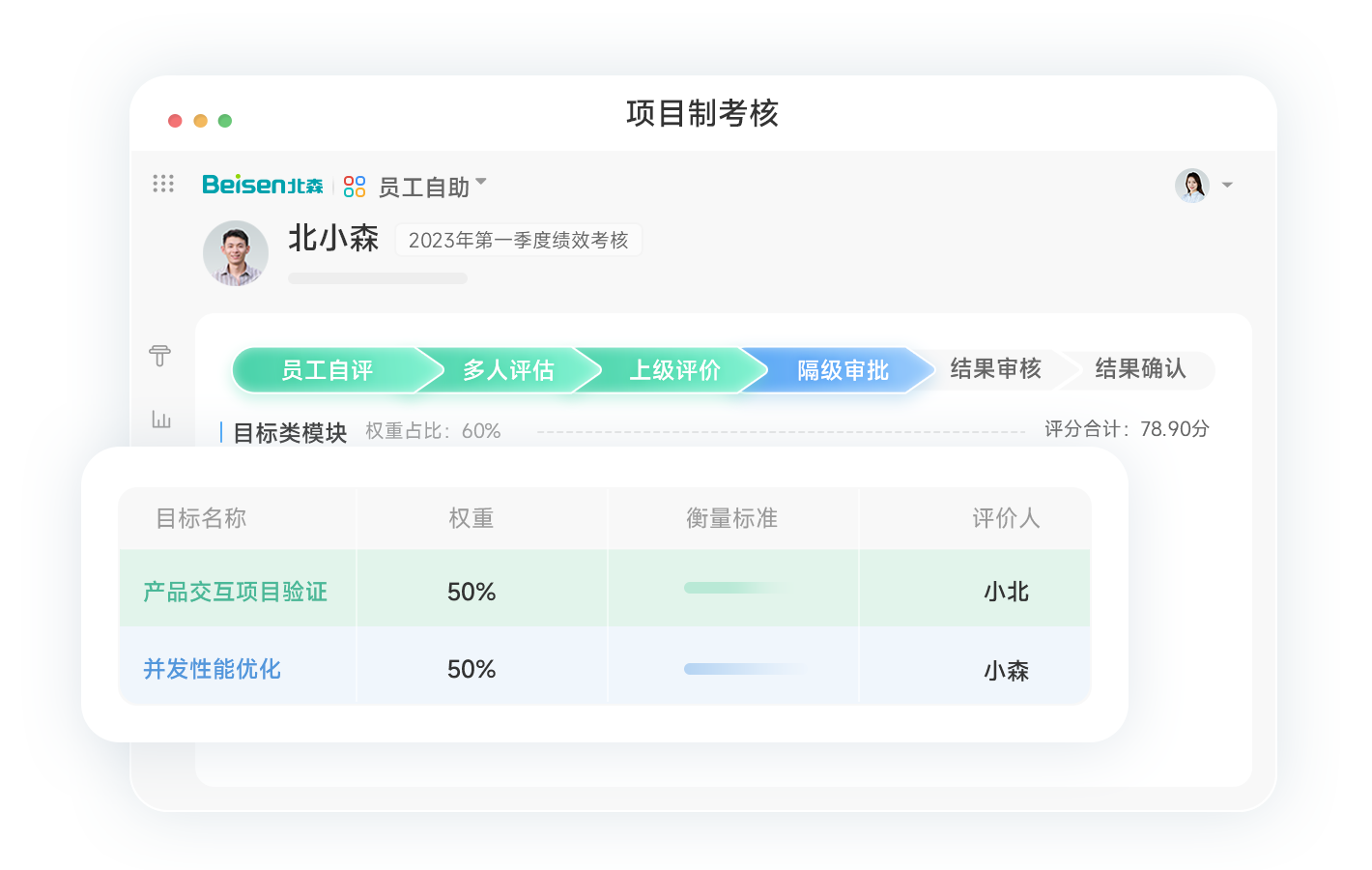Open the 结果确认 step
Viewport: 1372px width, 870px height.
(1140, 368)
